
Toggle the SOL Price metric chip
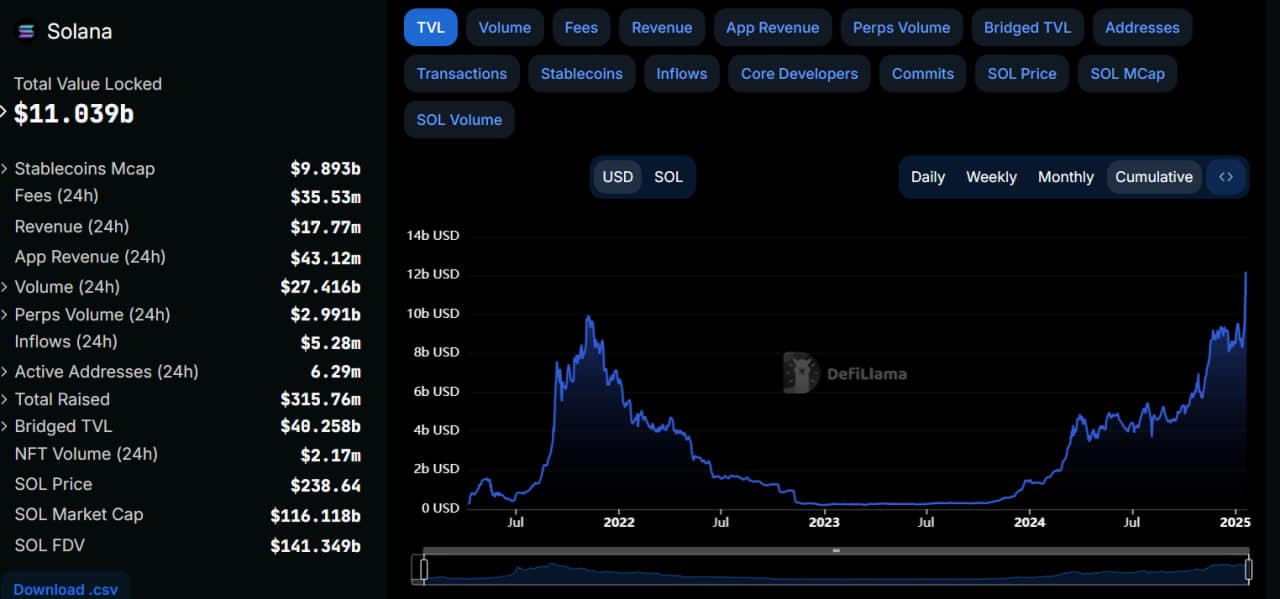(1022, 74)
